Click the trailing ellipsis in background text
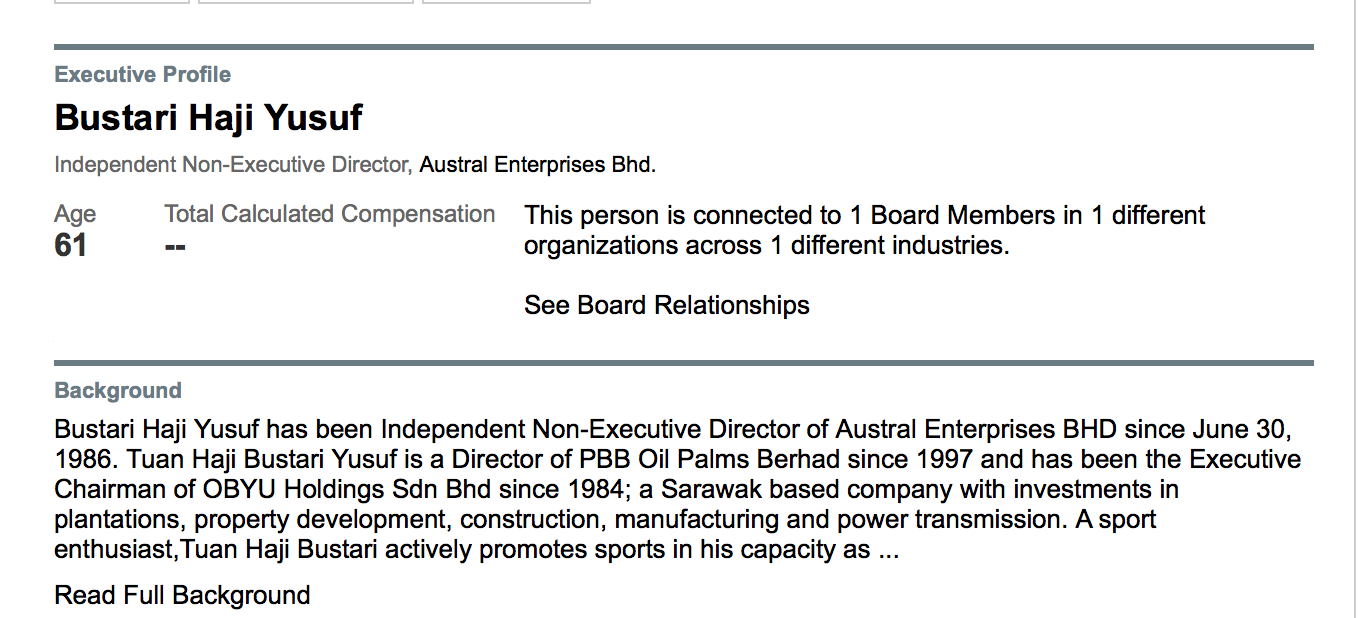This screenshot has width=1372, height=618. 888,552
